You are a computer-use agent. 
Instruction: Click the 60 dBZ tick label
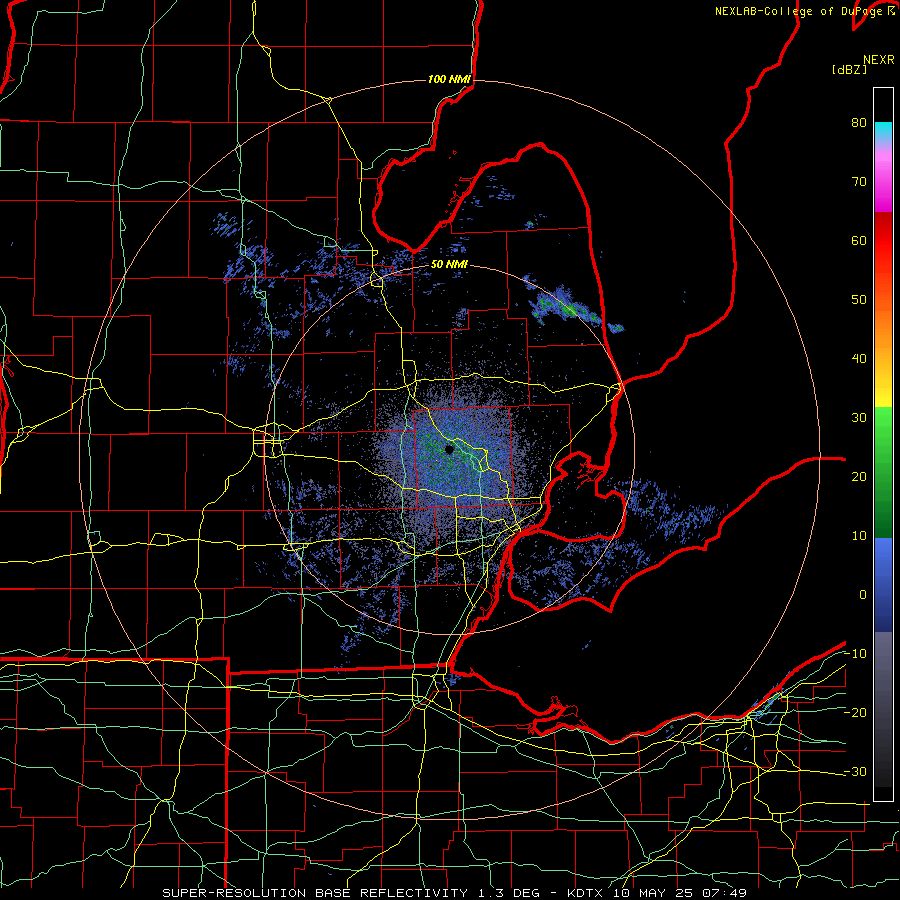(859, 241)
